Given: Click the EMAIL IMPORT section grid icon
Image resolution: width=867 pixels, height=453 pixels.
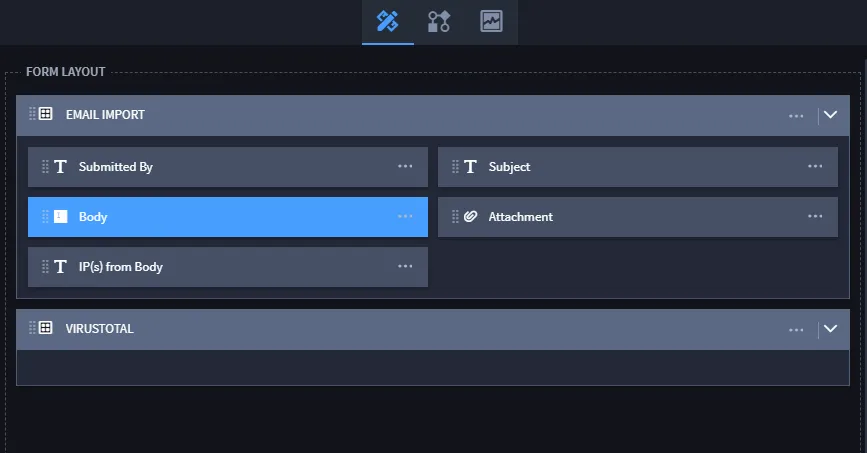Looking at the screenshot, I should pos(46,114).
